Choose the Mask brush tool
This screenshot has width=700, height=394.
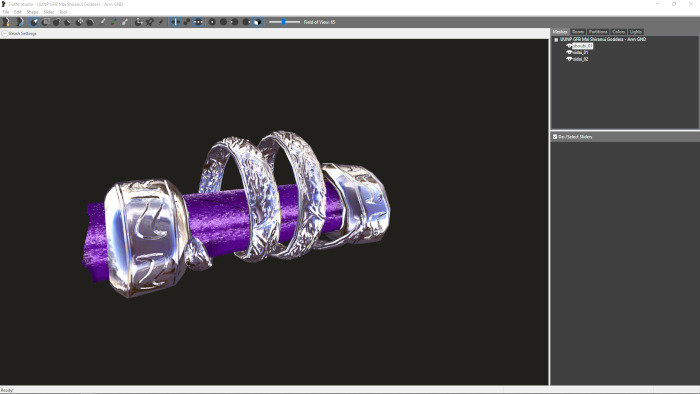click(x=45, y=22)
